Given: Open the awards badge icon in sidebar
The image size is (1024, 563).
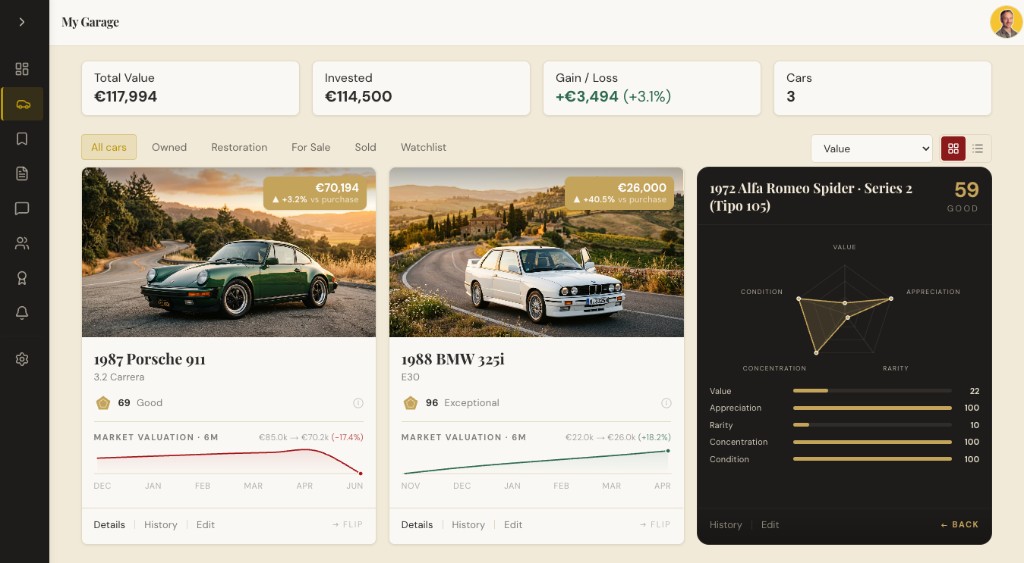Looking at the screenshot, I should 22,278.
